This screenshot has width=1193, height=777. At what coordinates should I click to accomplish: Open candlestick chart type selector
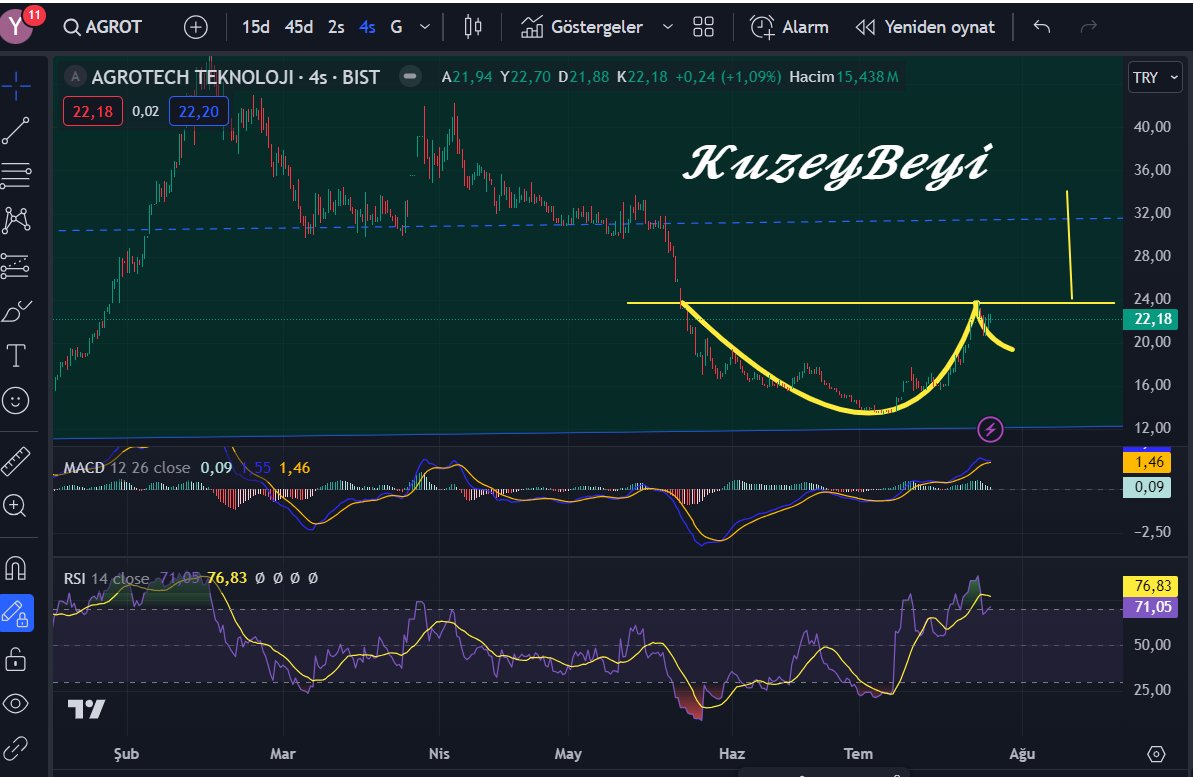[472, 27]
